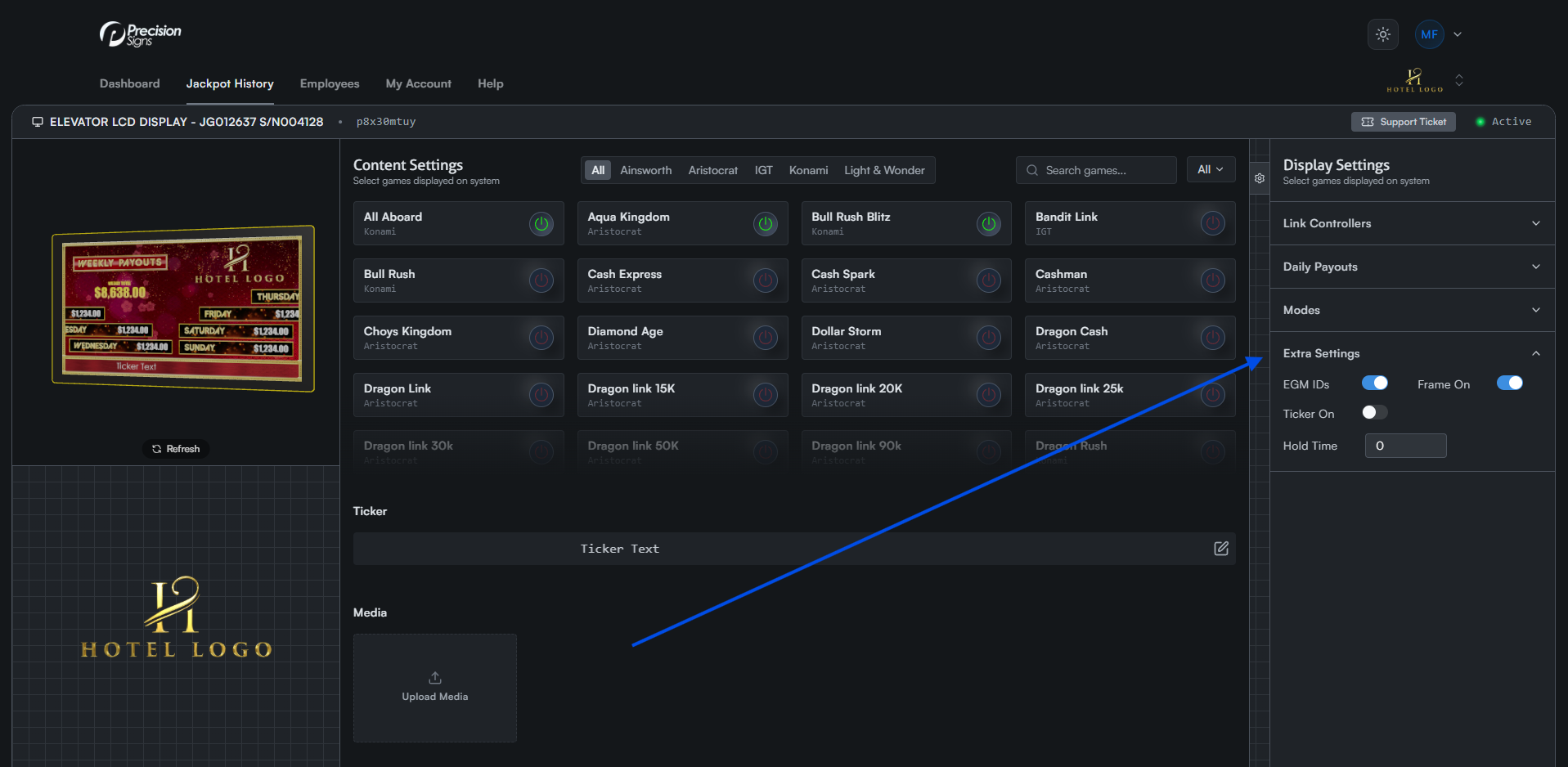Filter games by Aristocrat tab
Image resolution: width=1568 pixels, height=767 pixels.
coord(712,170)
